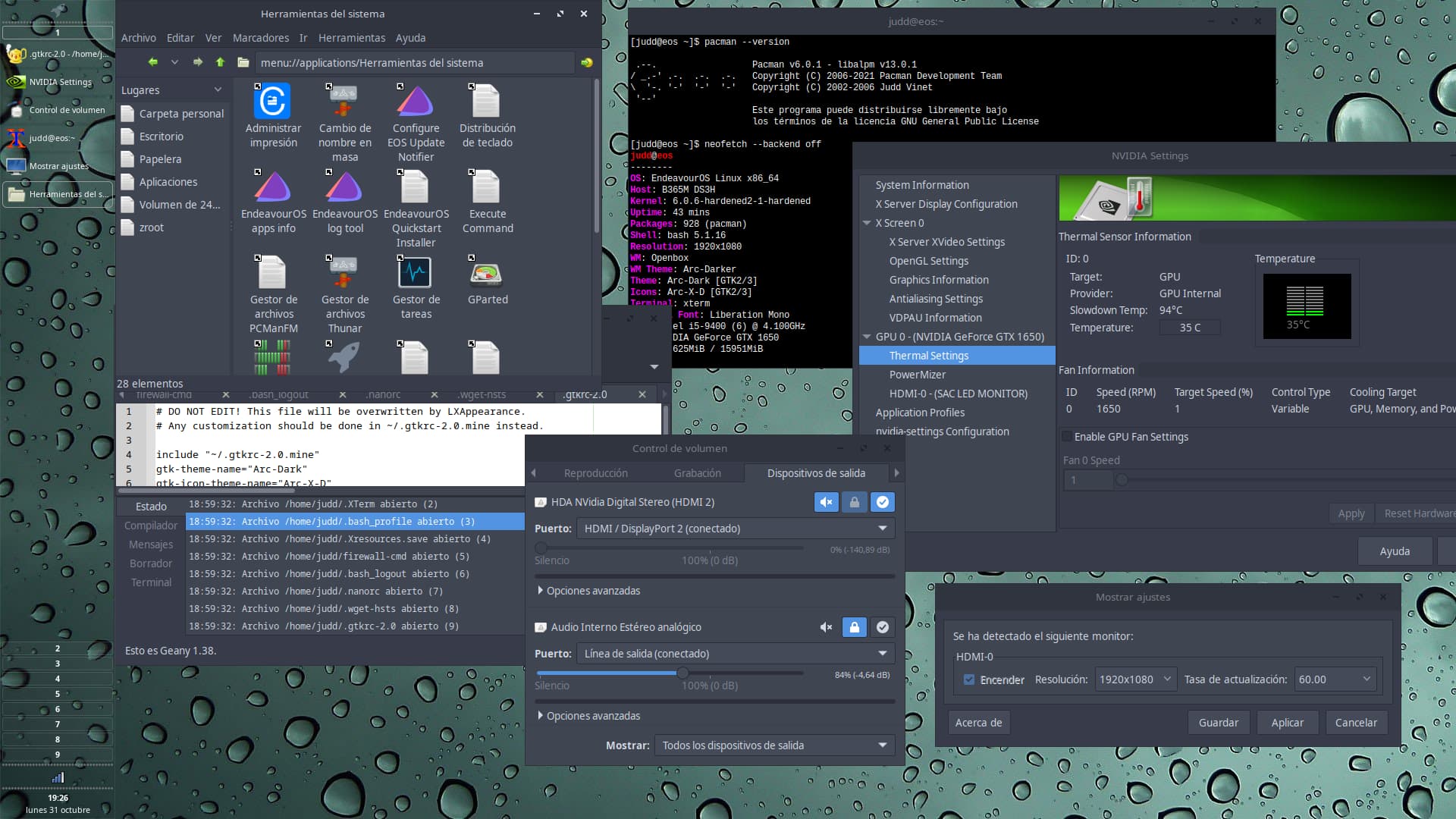This screenshot has height=819, width=1456.
Task: Select Carpeta personal in Lugares
Action: [x=174, y=114]
